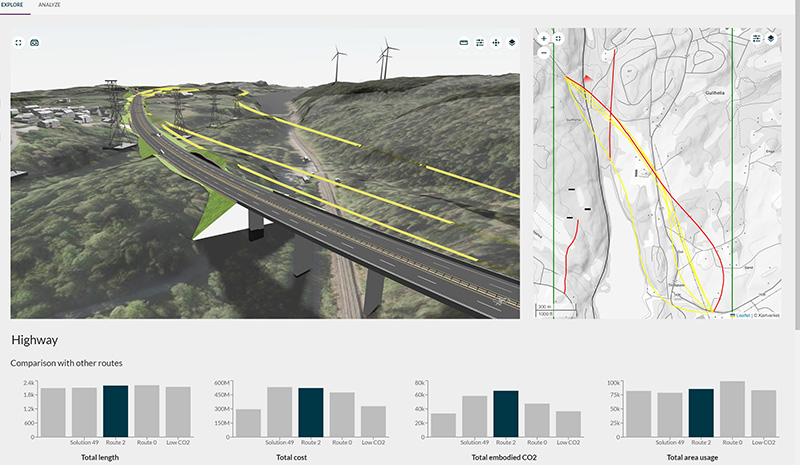Select the Route 2 bar in Total cost
800x465 pixels.
point(311,412)
